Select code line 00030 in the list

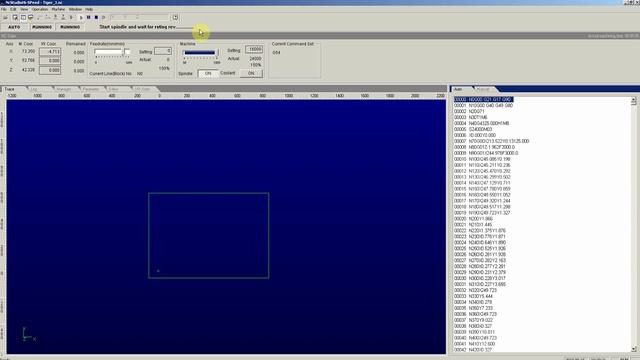pyautogui.click(x=480, y=278)
